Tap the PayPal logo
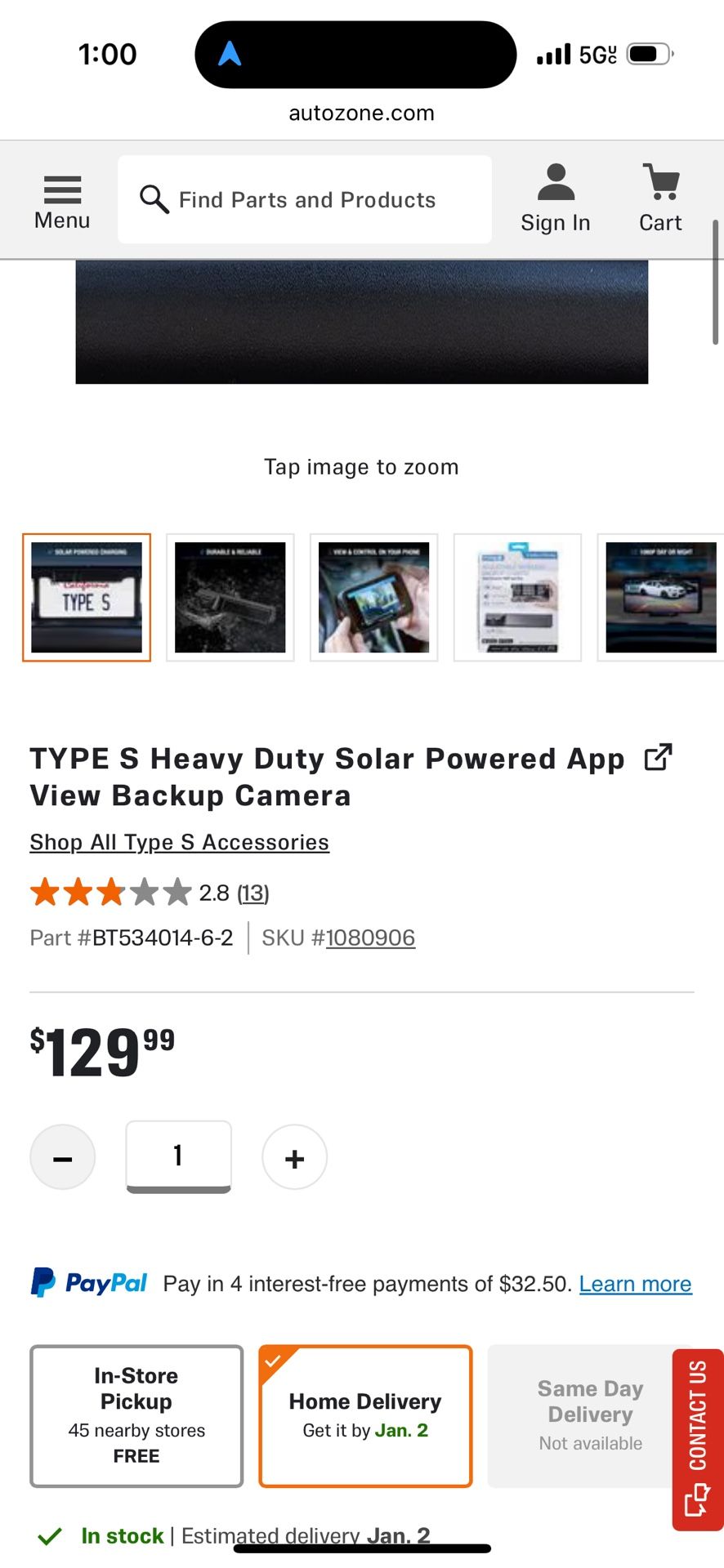This screenshot has width=724, height=1568. [89, 1283]
